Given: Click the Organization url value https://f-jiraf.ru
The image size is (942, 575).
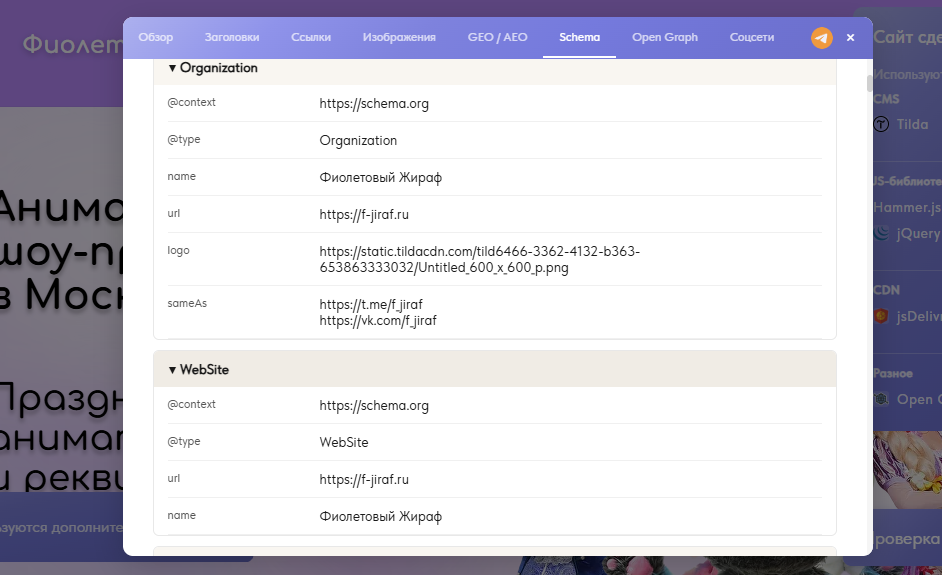Looking at the screenshot, I should coord(364,214).
